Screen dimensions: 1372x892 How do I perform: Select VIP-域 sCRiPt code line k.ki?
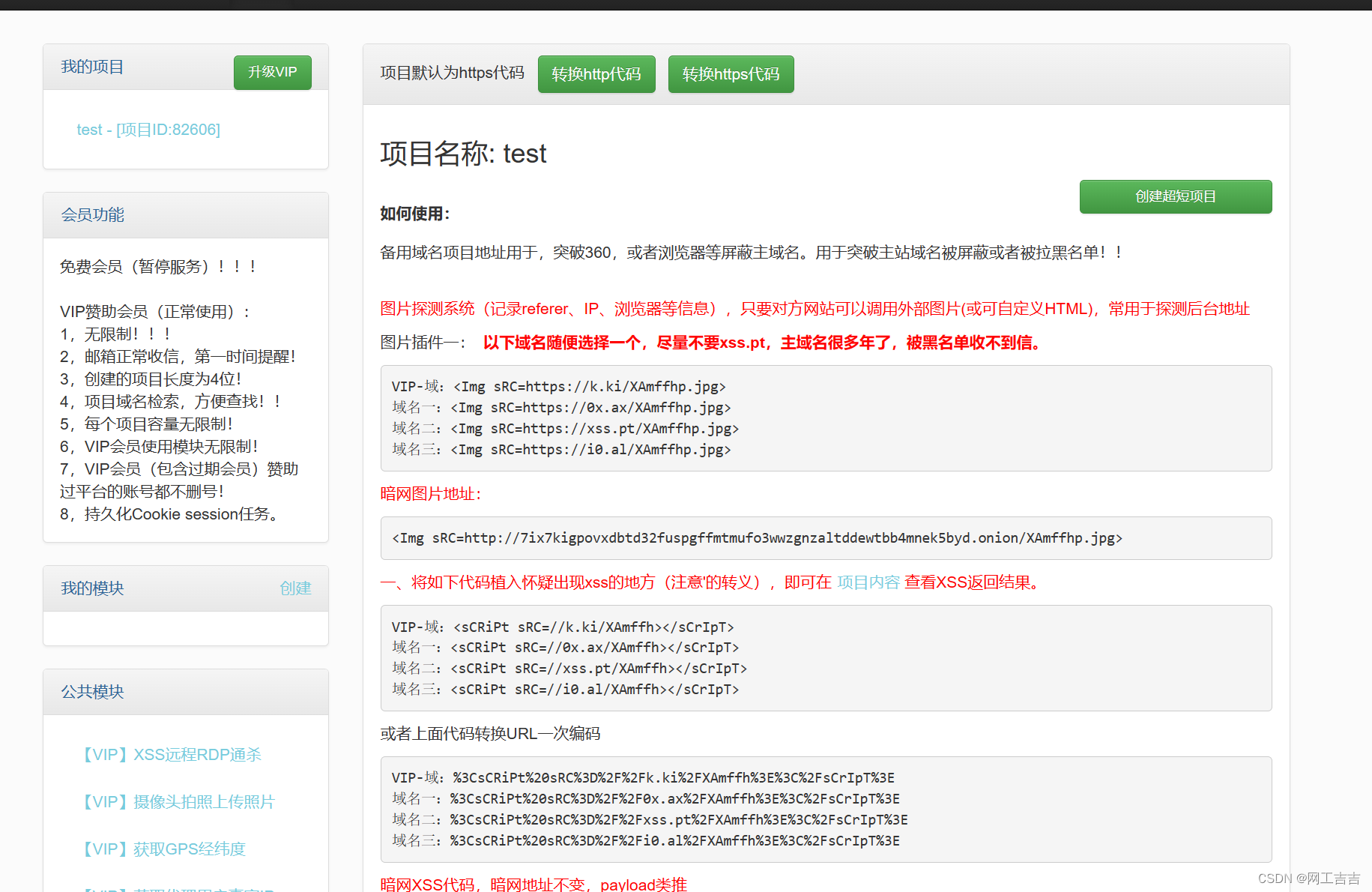pos(563,627)
